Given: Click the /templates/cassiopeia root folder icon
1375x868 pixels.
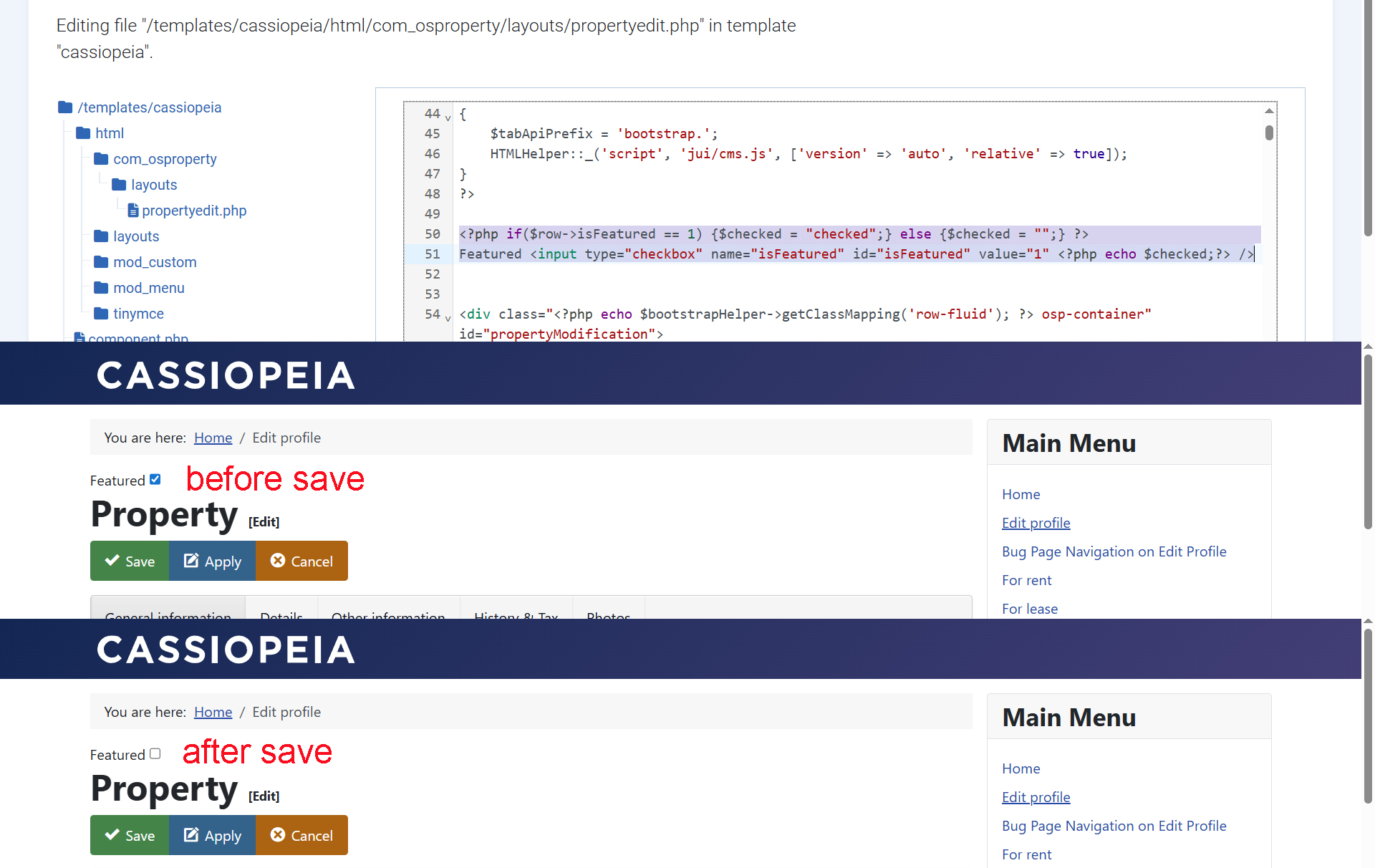Looking at the screenshot, I should click(65, 107).
